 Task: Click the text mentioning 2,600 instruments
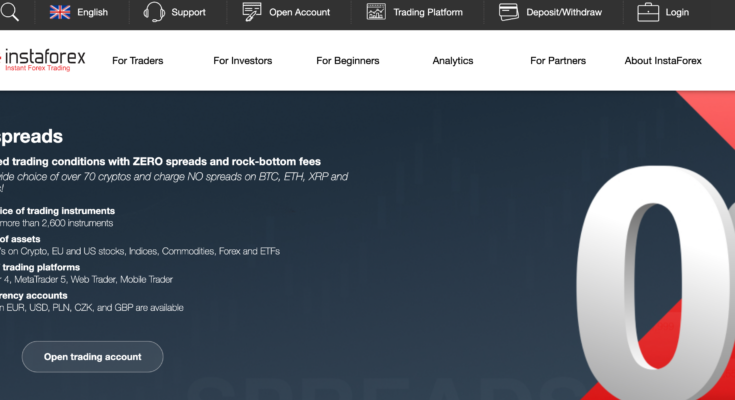[x=56, y=223]
